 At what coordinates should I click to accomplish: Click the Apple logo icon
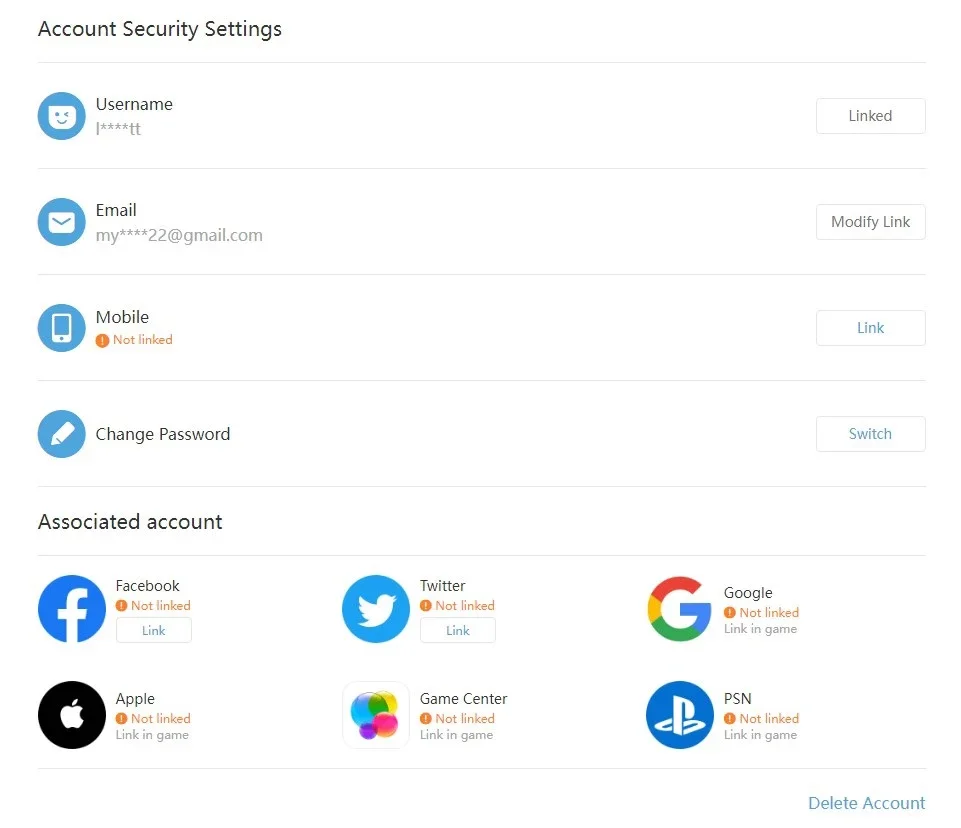[x=72, y=715]
